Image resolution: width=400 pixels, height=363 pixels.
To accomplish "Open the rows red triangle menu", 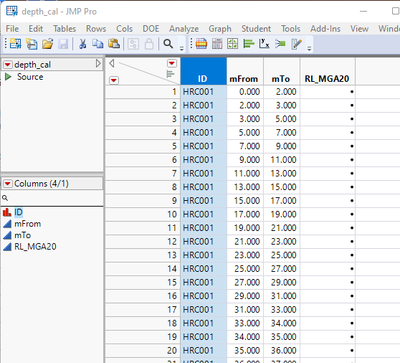I will coord(114,80).
